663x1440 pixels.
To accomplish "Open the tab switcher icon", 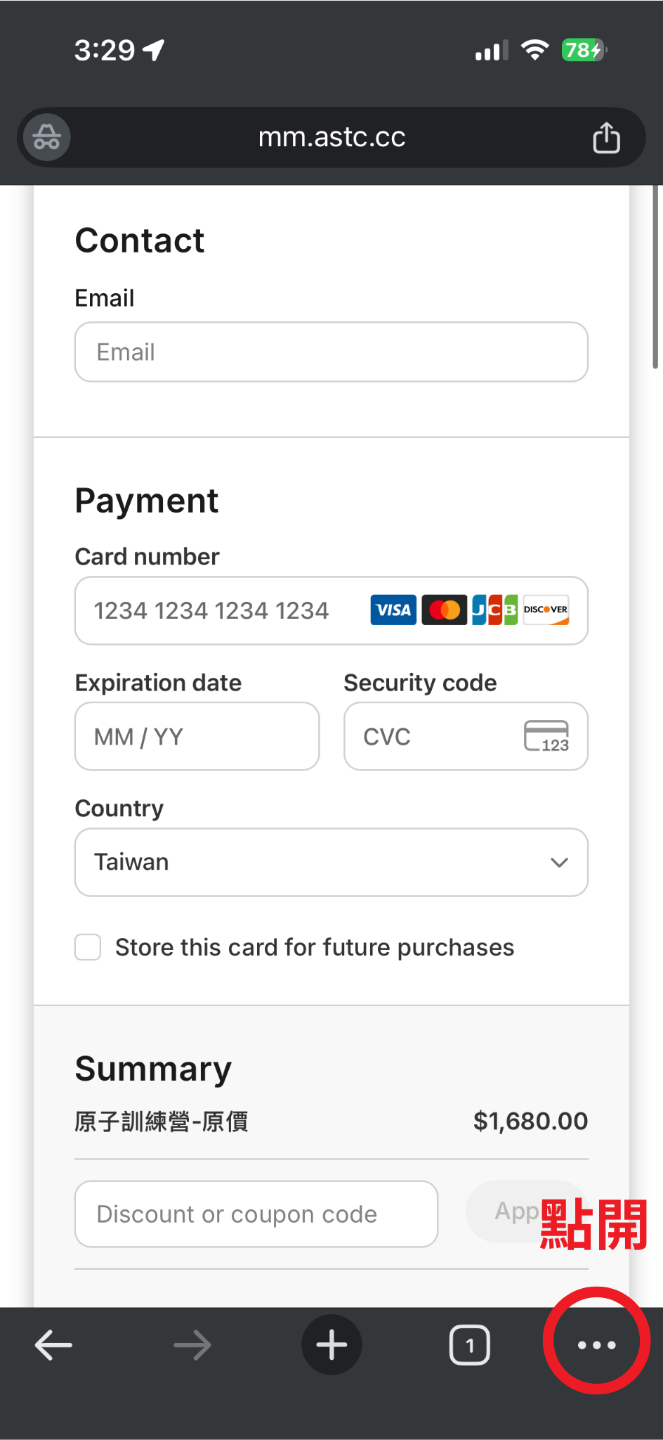I will (x=469, y=1346).
